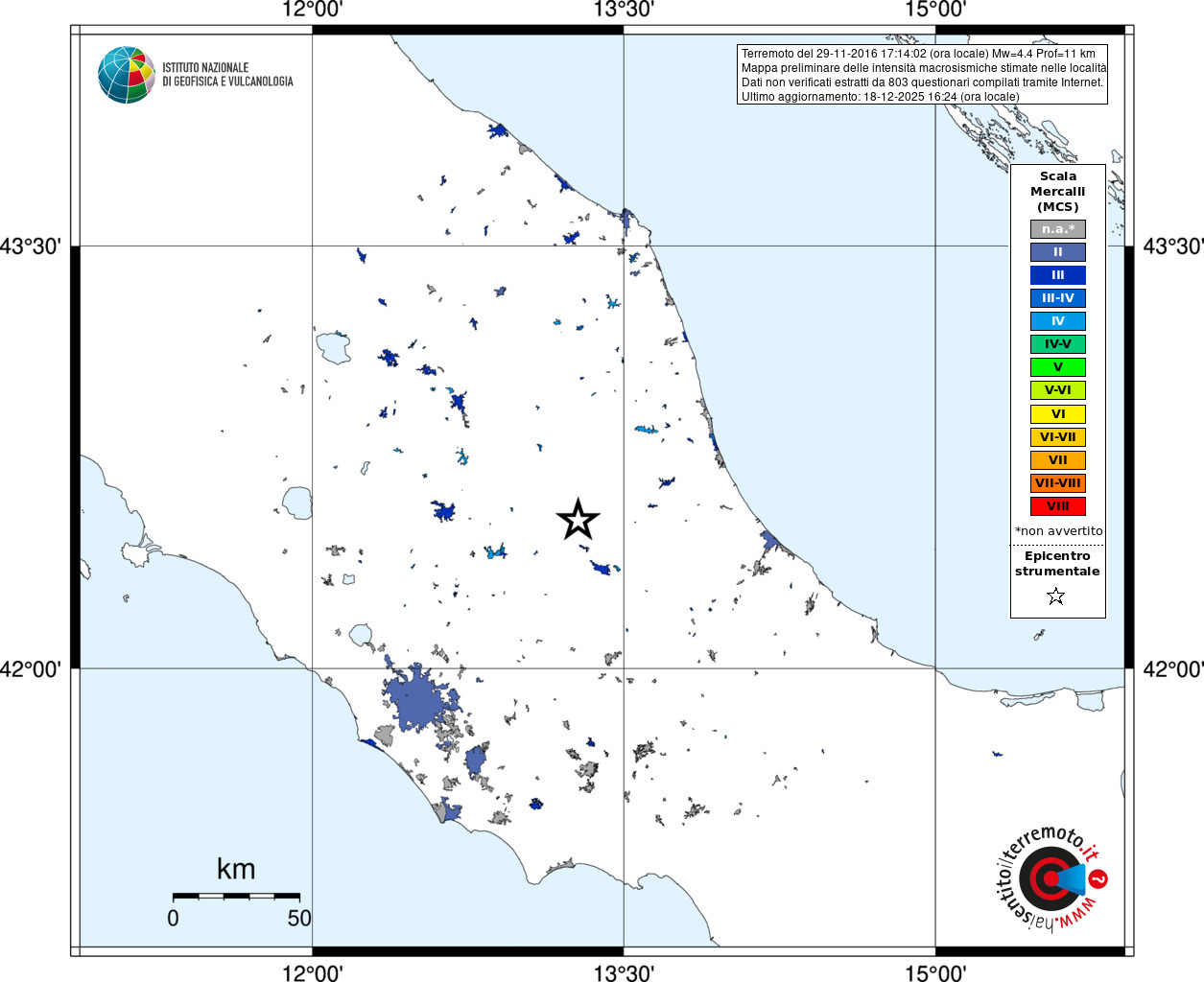Click the top 13°30' longitude label
The width and height of the screenshot is (1204, 982).
(624, 10)
